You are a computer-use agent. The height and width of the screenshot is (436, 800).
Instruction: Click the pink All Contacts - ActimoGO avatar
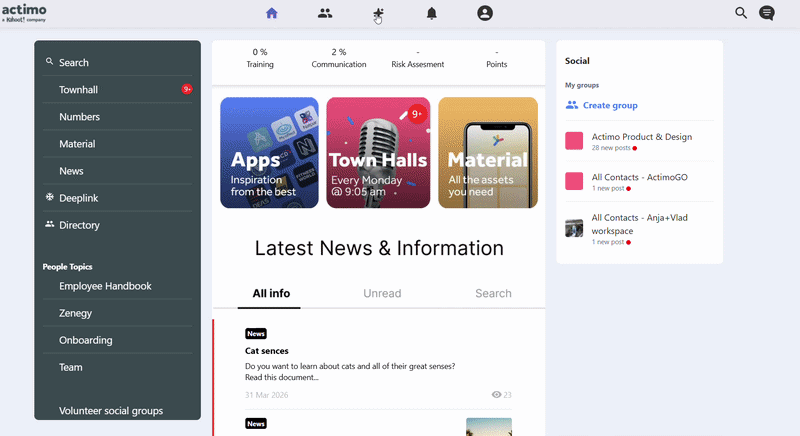click(x=574, y=181)
